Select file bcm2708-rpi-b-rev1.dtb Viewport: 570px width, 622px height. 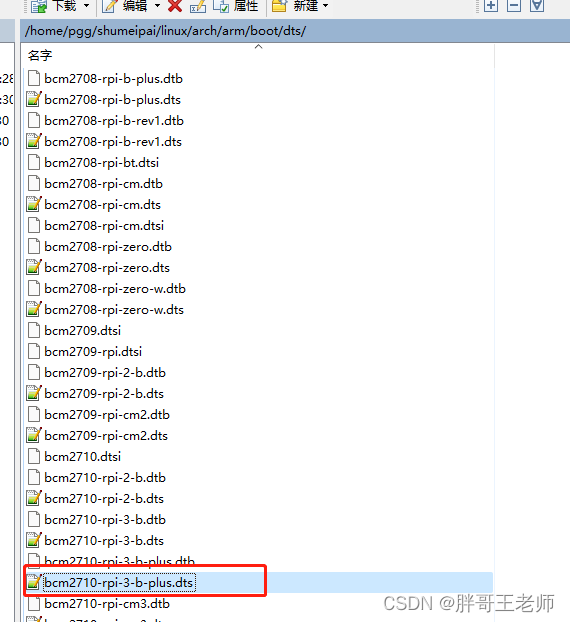tap(106, 121)
